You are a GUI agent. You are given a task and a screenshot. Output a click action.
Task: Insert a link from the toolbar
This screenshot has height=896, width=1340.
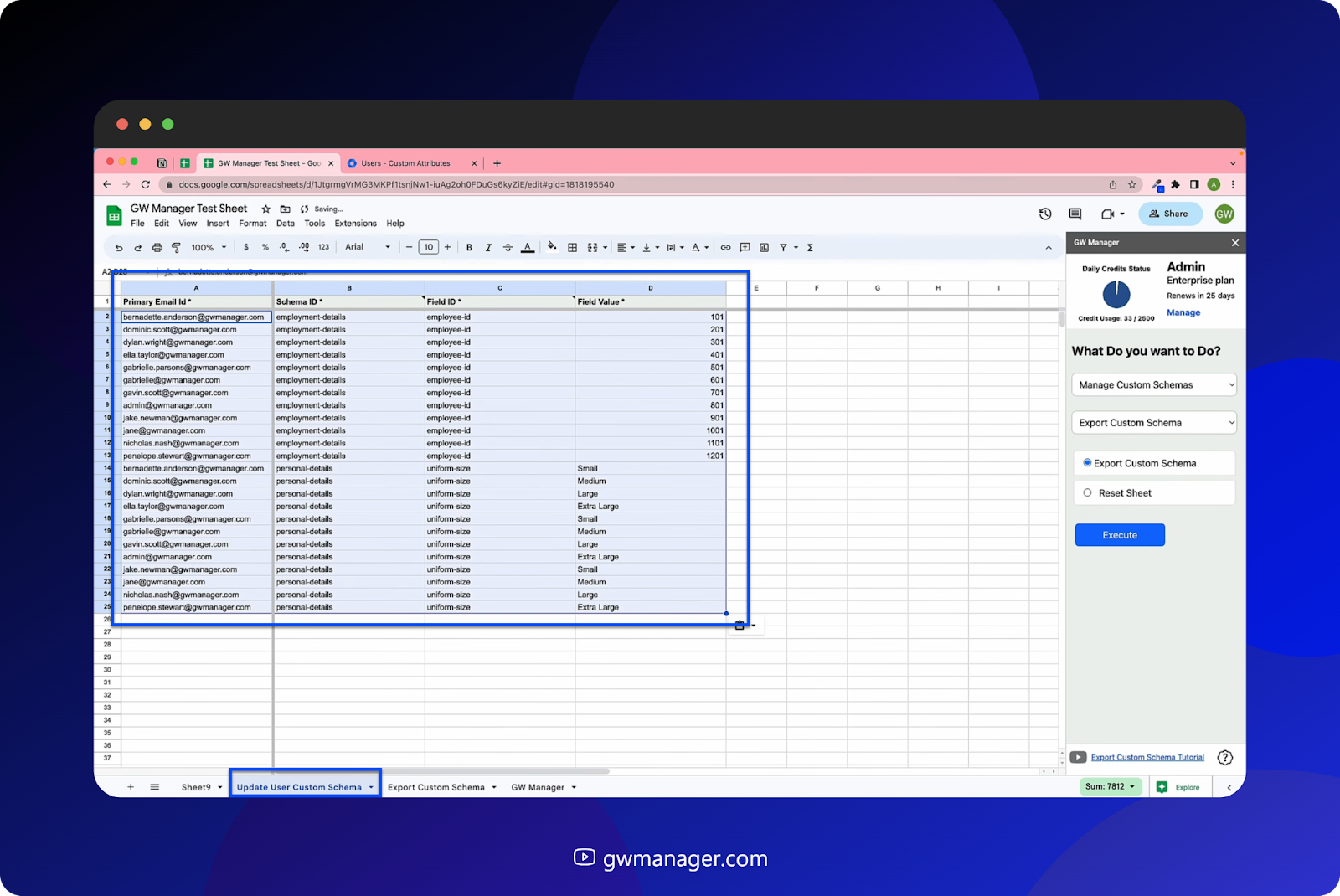point(725,248)
